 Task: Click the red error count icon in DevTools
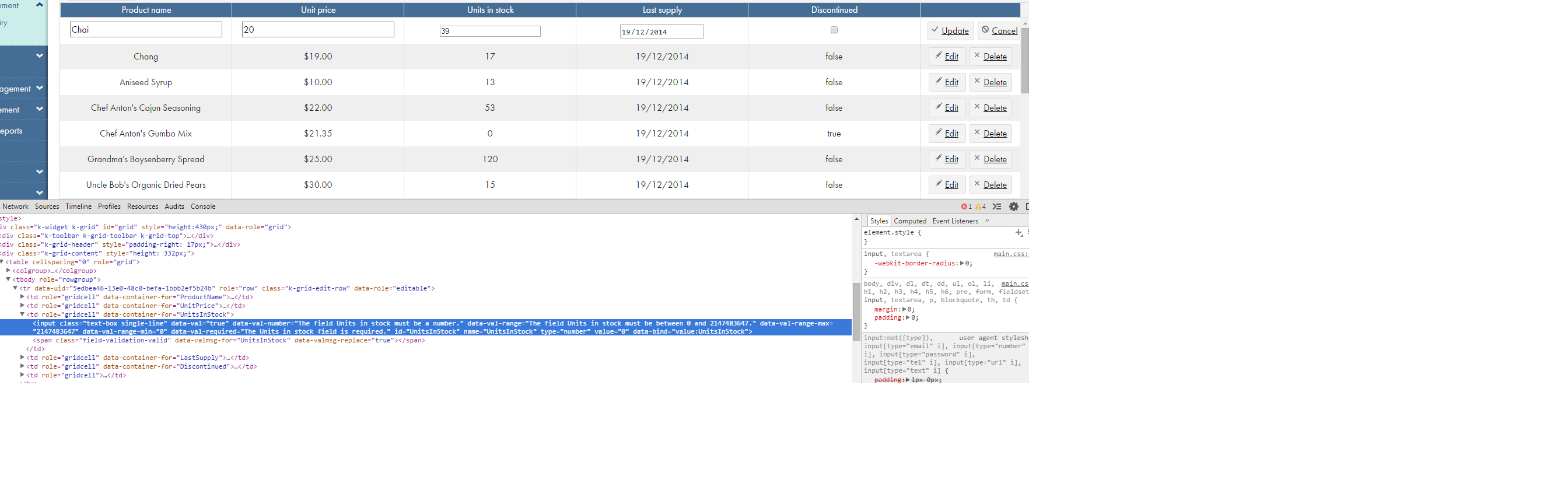[x=964, y=207]
